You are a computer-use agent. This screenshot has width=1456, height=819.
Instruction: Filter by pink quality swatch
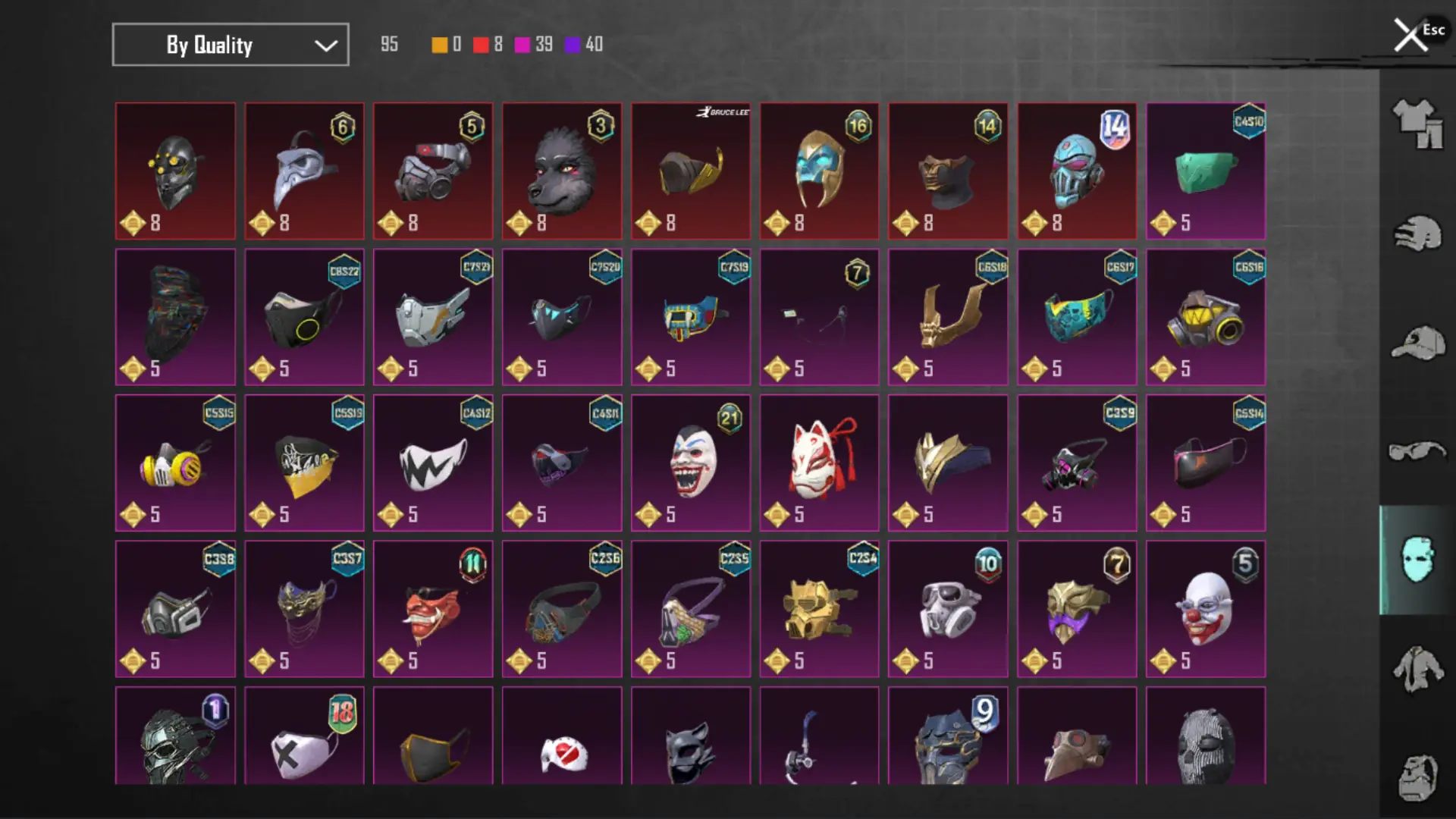click(x=522, y=45)
